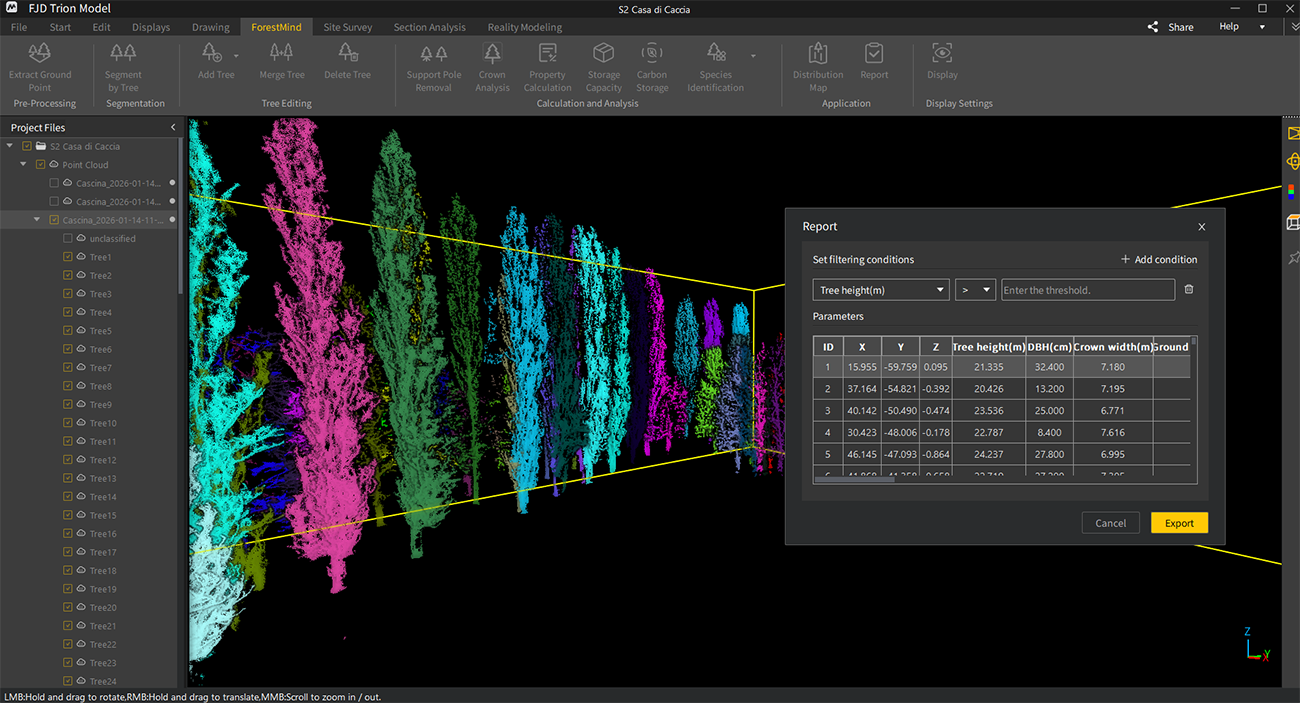The width and height of the screenshot is (1300, 703).
Task: Click the Carbon Storage icon
Action: pos(652,54)
